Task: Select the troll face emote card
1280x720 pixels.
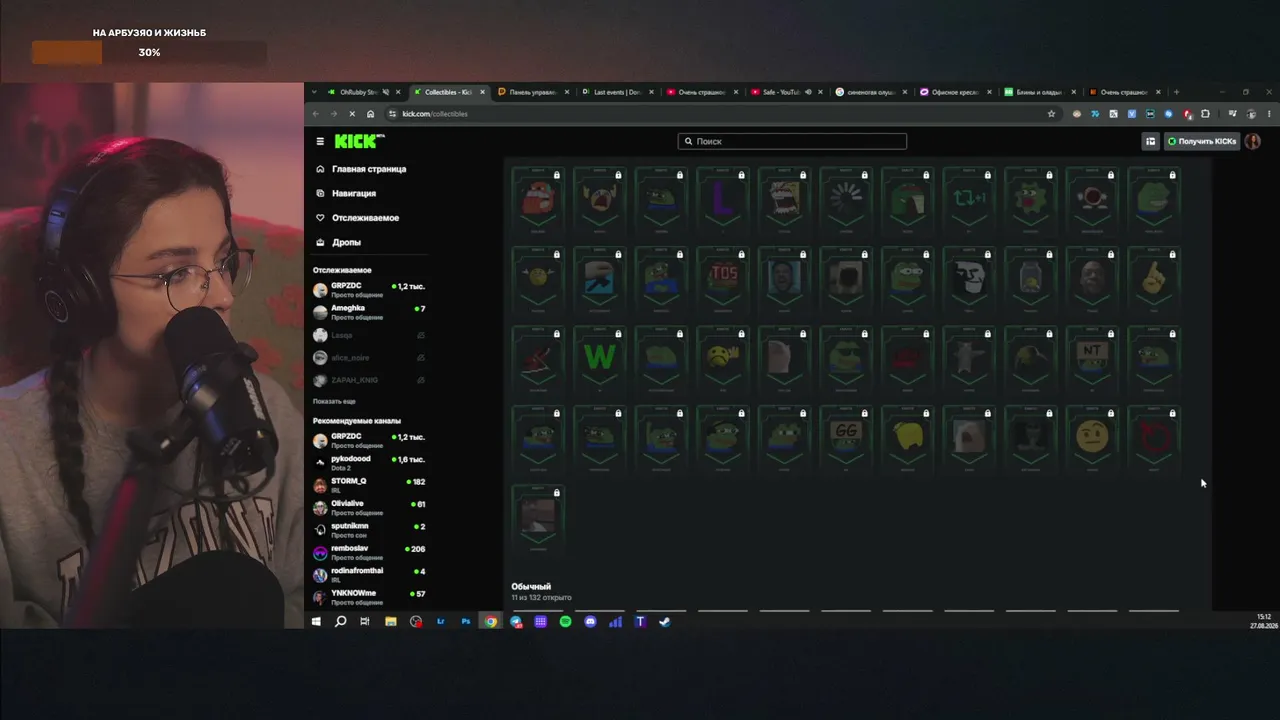Action: point(969,280)
